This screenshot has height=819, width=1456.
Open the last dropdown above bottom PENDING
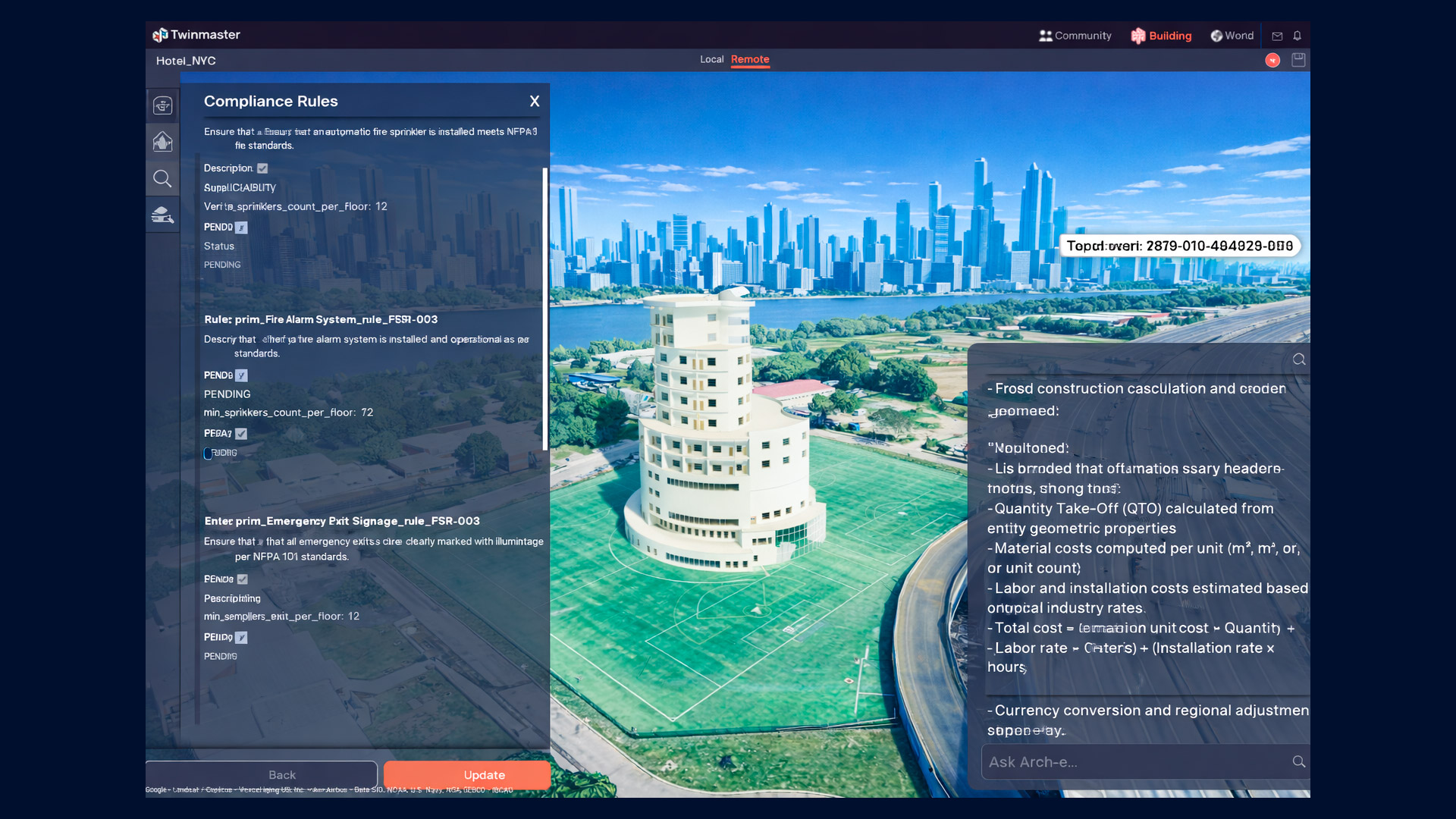coord(241,638)
